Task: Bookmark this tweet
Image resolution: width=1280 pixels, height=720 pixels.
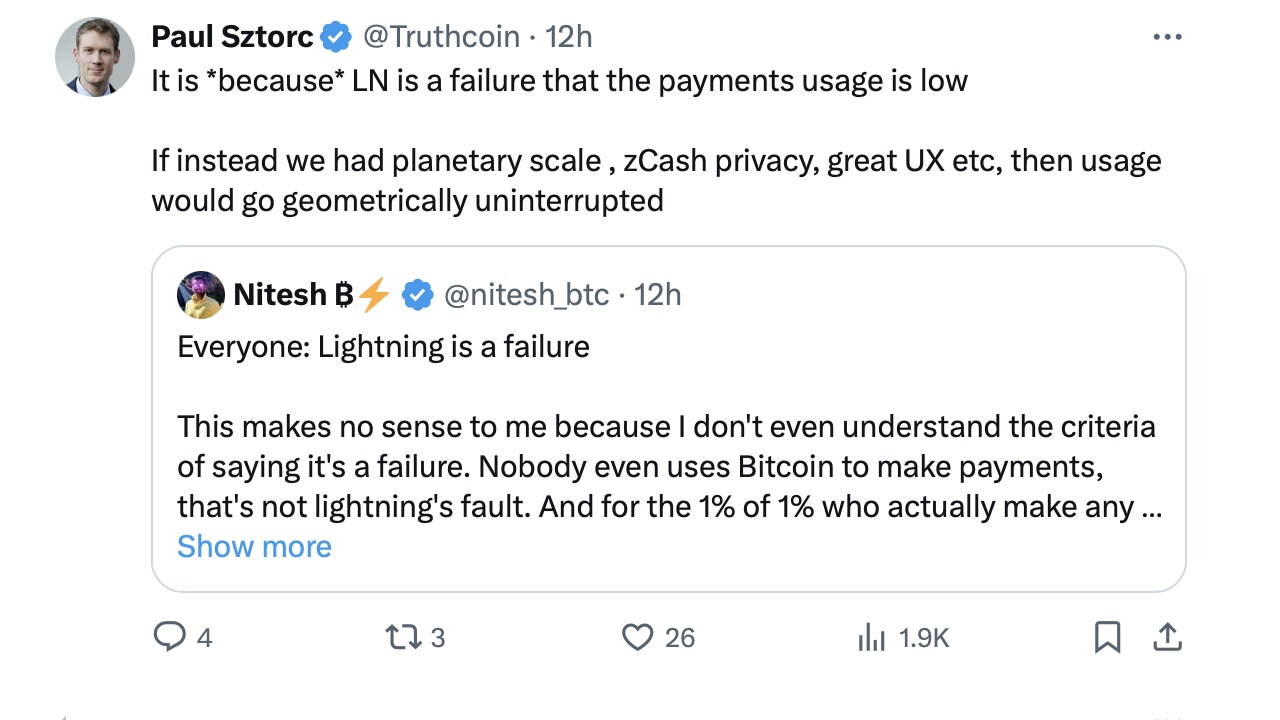Action: [1107, 637]
